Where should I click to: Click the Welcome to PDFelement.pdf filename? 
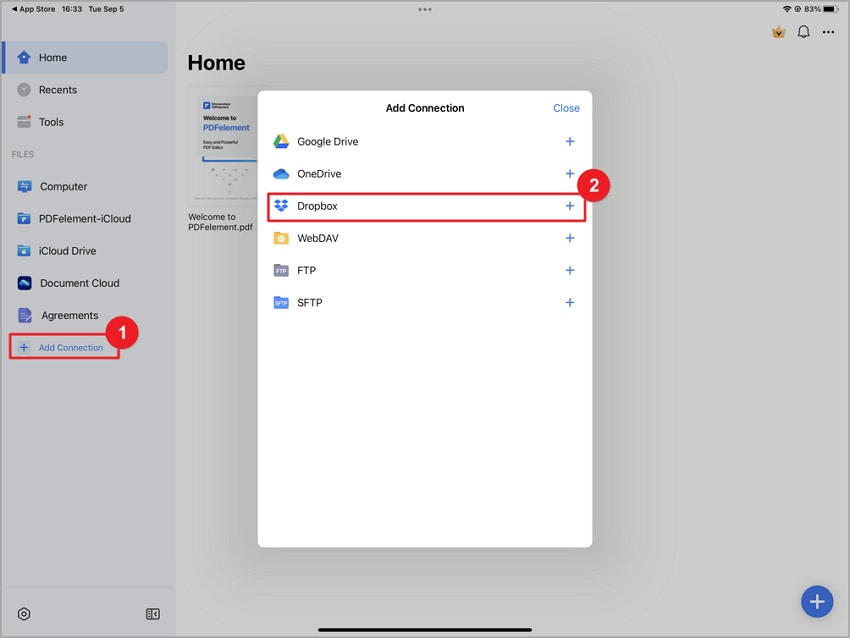click(220, 222)
